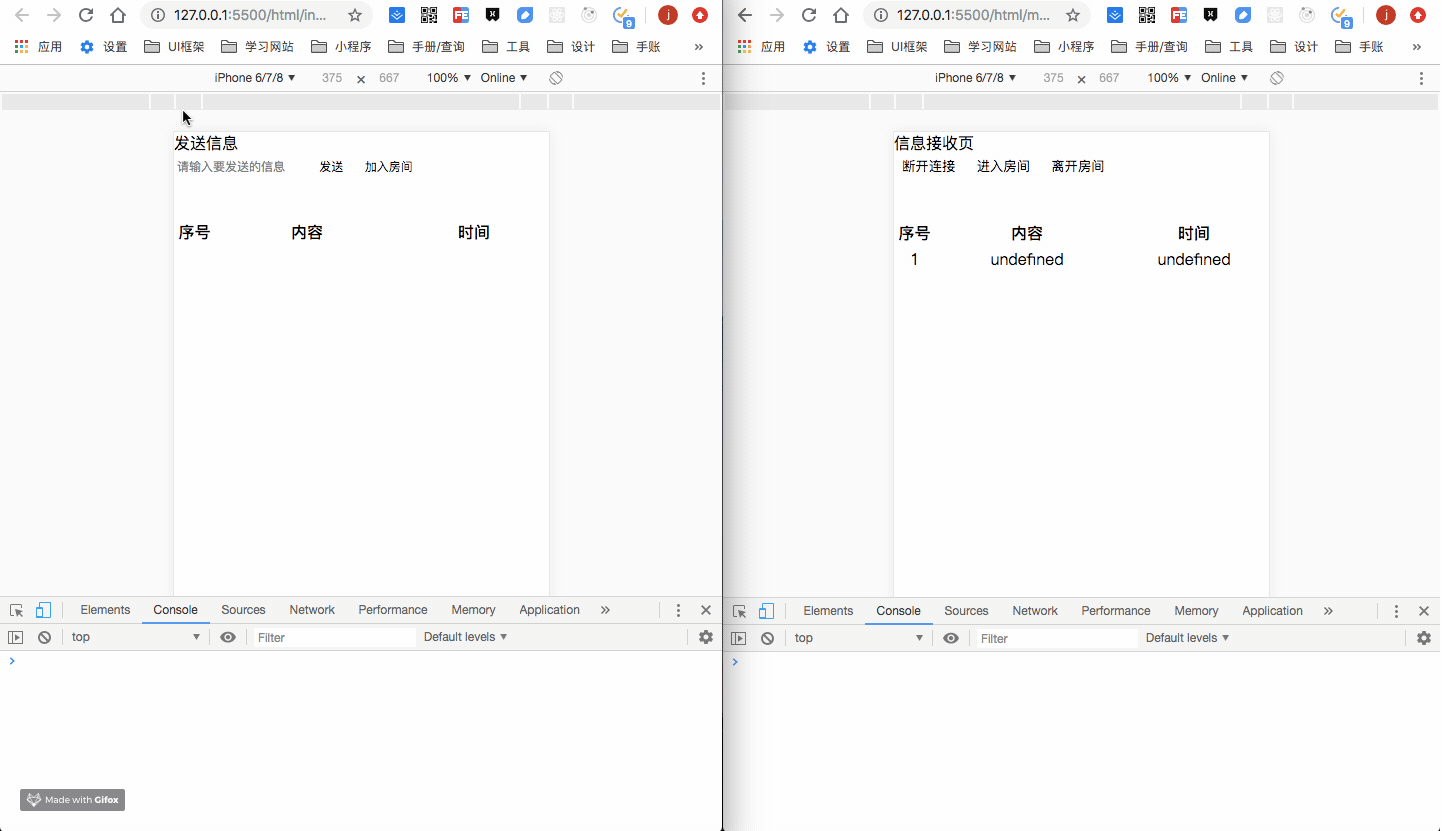The width and height of the screenshot is (1442, 831).
Task: Clear the console in the left DevTools panel
Action: point(44,637)
